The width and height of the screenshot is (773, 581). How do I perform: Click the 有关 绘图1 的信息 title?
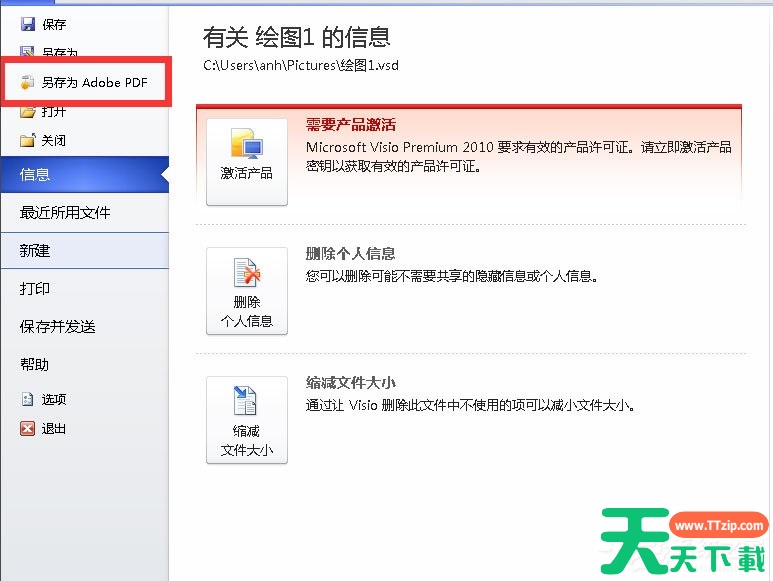tap(297, 37)
